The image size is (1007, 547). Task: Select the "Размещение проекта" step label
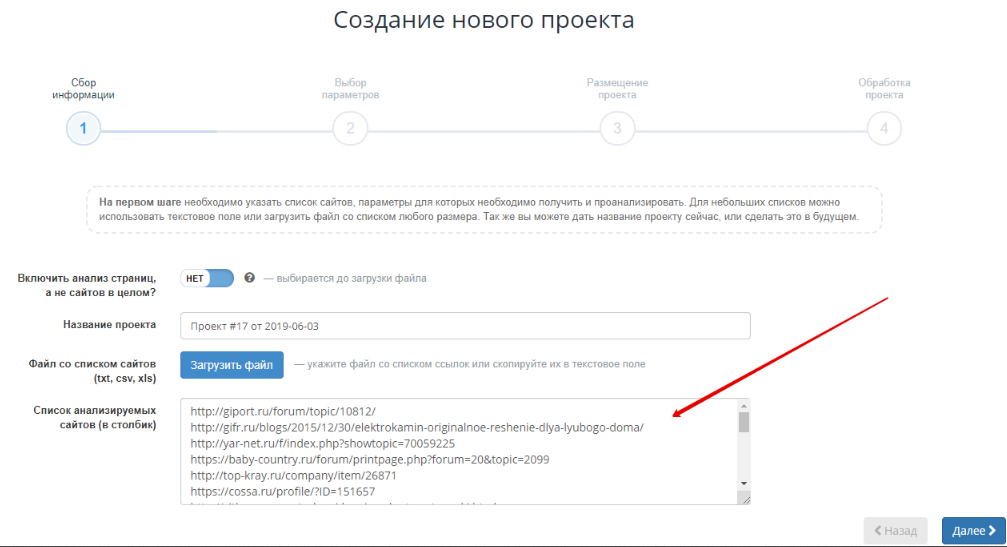[617, 89]
